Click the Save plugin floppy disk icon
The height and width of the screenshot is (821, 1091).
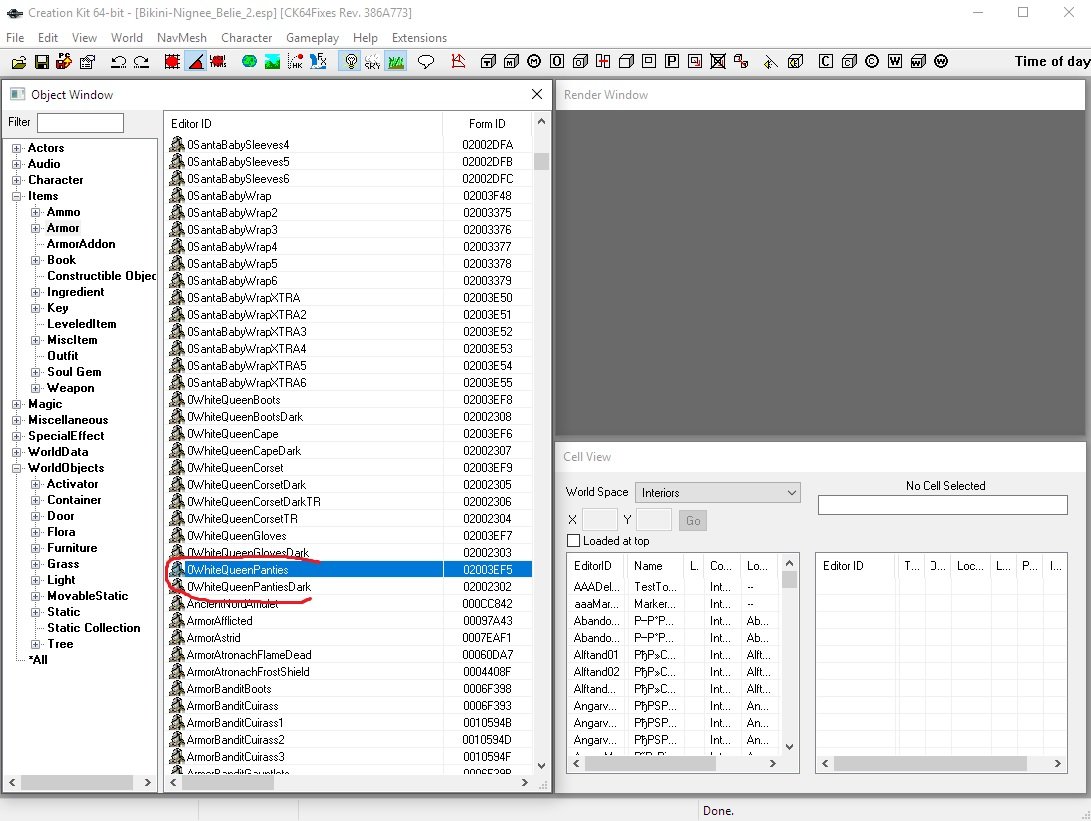click(x=41, y=62)
